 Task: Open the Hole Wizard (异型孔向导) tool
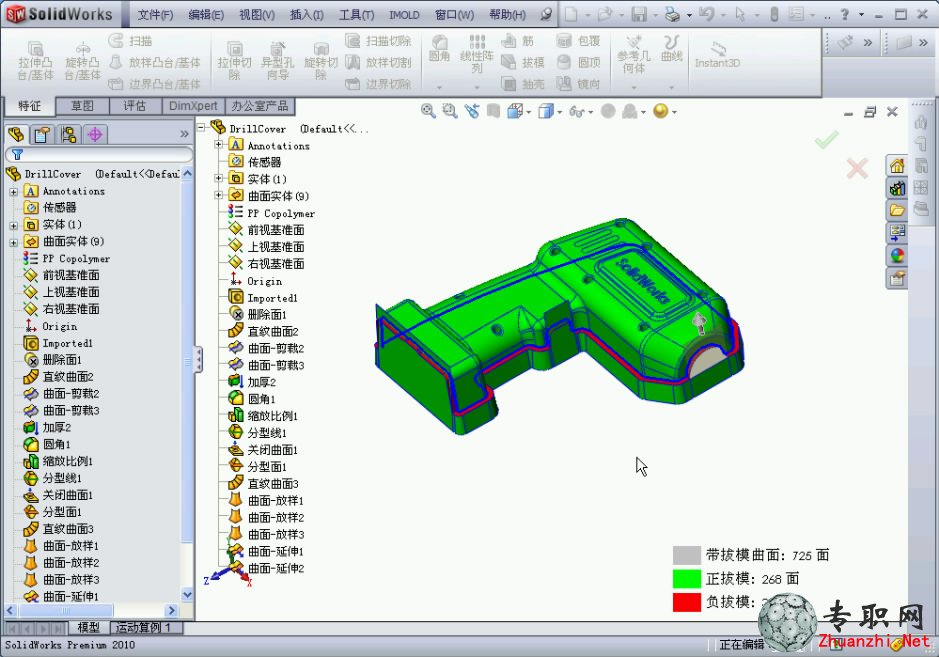click(x=277, y=61)
